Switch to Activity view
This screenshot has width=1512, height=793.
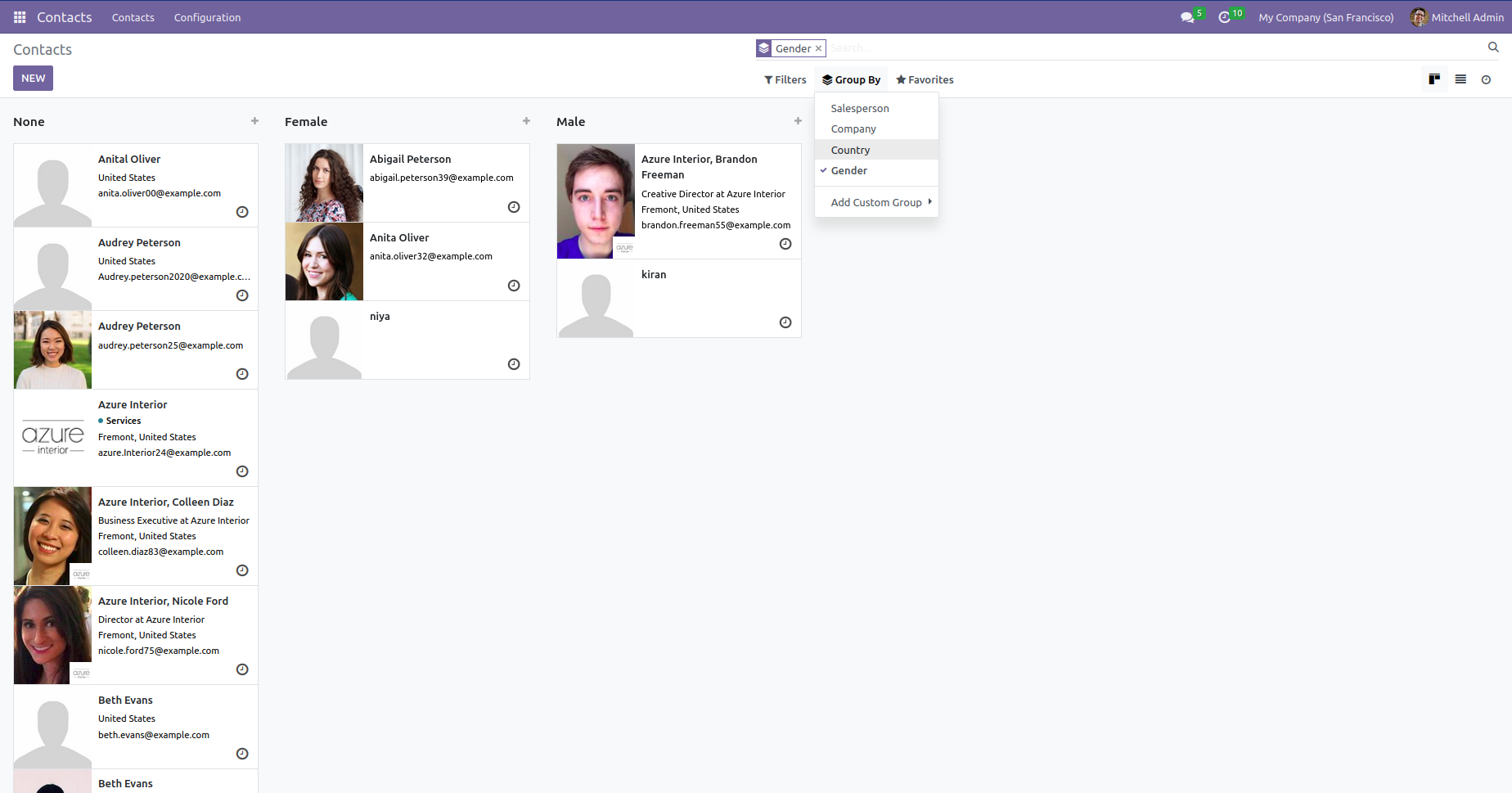[1486, 79]
